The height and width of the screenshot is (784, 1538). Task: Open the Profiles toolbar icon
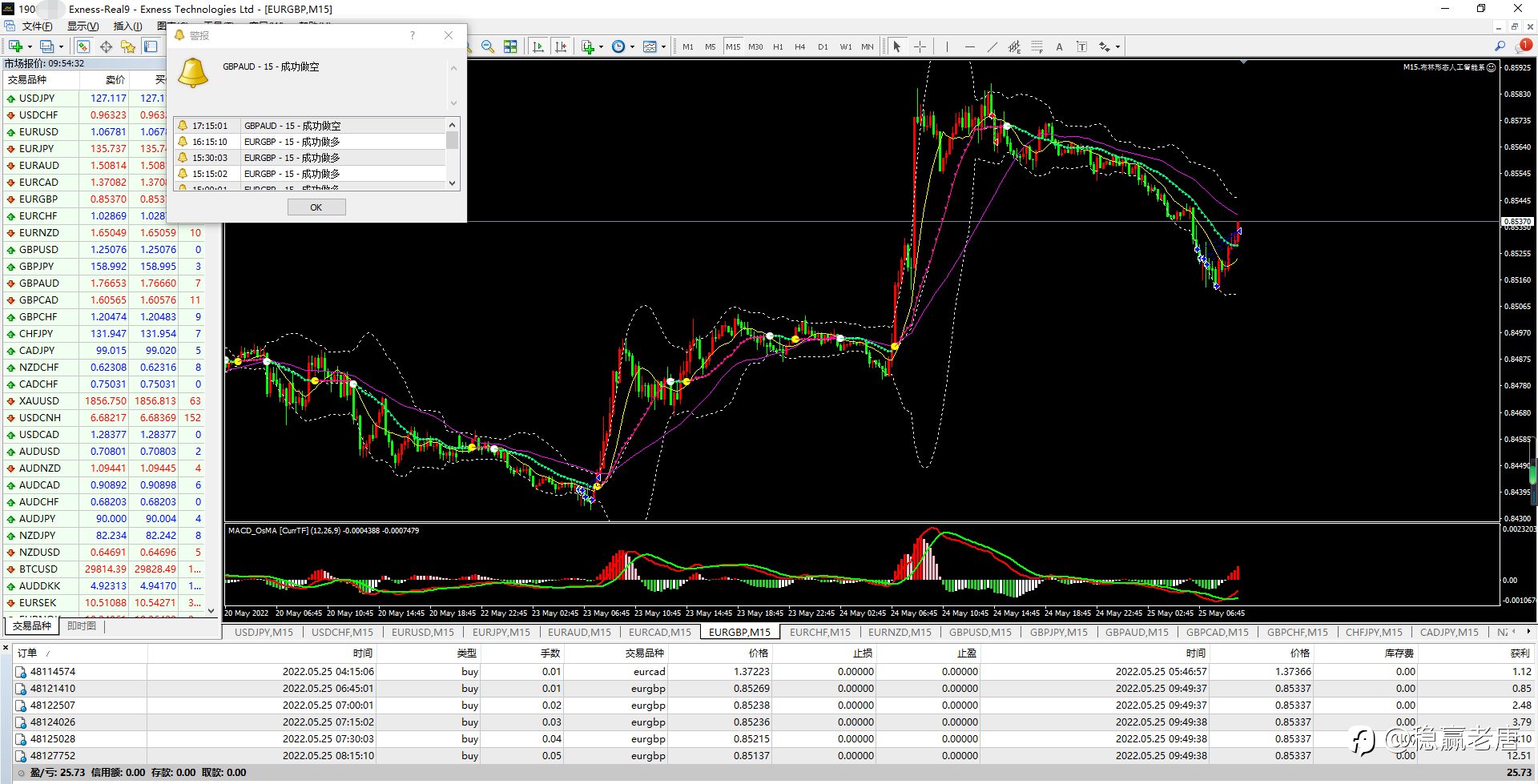pyautogui.click(x=47, y=46)
